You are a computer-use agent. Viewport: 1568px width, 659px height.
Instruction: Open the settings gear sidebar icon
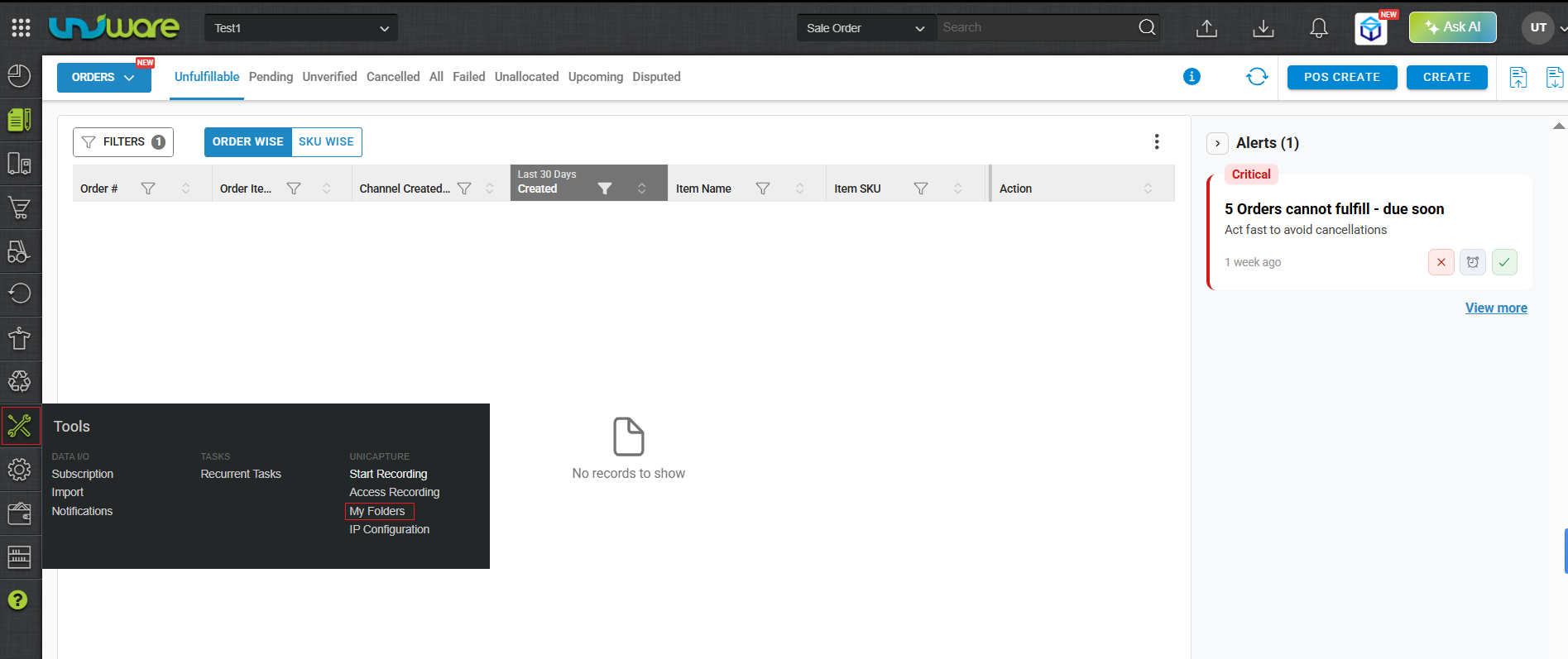(20, 470)
